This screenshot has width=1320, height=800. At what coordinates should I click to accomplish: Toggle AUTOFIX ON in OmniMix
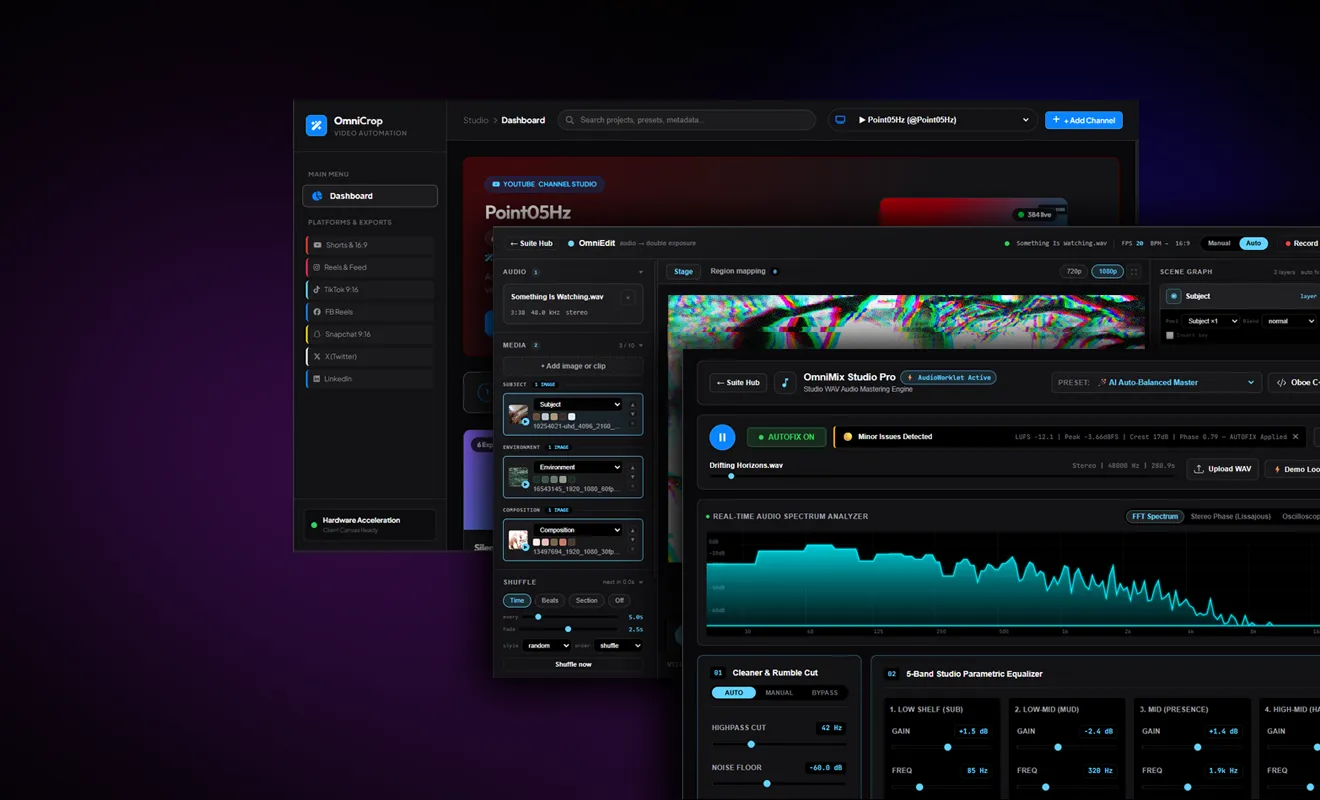pos(786,437)
